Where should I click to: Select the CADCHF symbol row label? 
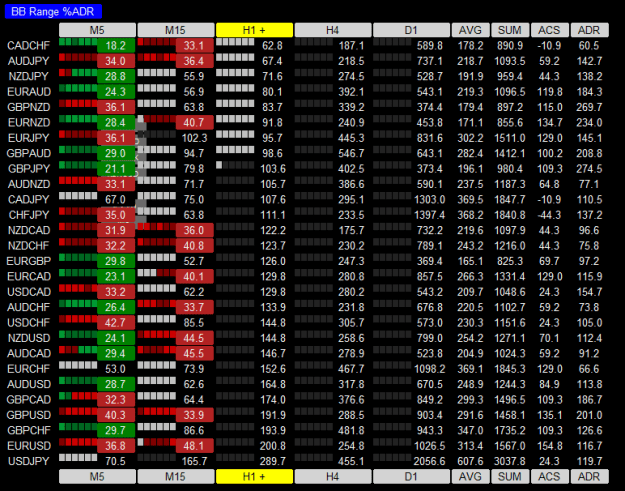click(x=29, y=46)
